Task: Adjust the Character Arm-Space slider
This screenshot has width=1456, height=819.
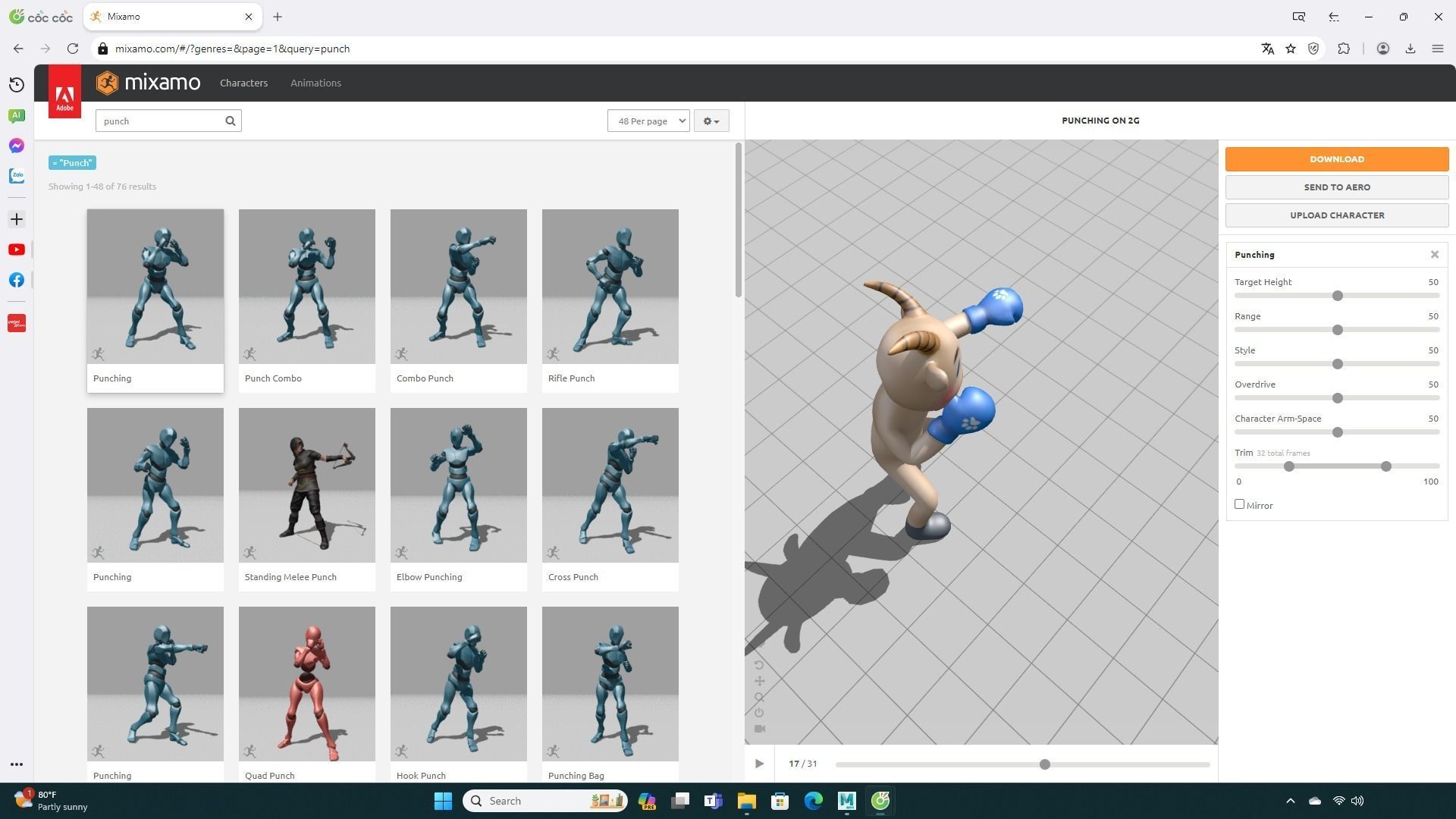Action: coord(1338,432)
